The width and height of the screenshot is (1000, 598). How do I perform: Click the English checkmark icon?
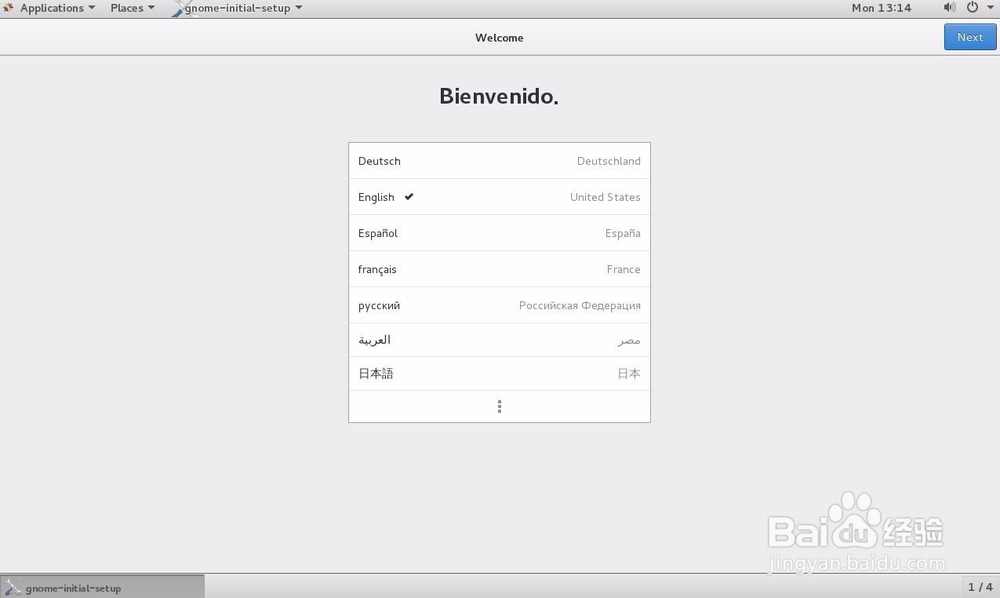pos(409,196)
